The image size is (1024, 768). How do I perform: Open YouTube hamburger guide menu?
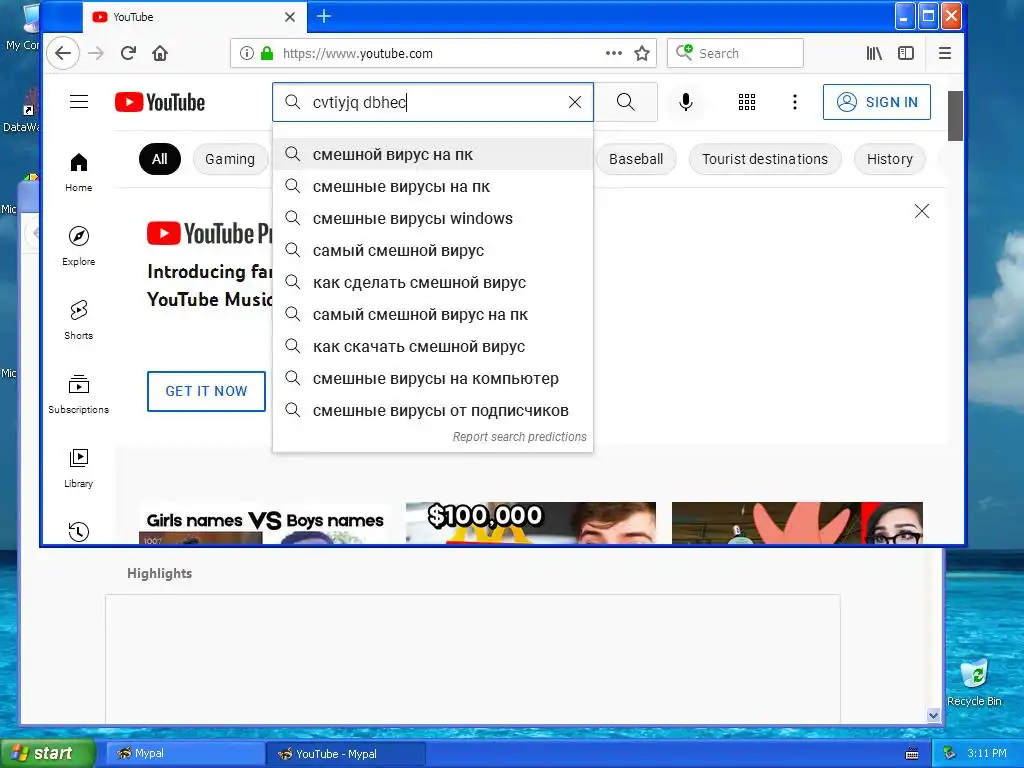[x=79, y=102]
